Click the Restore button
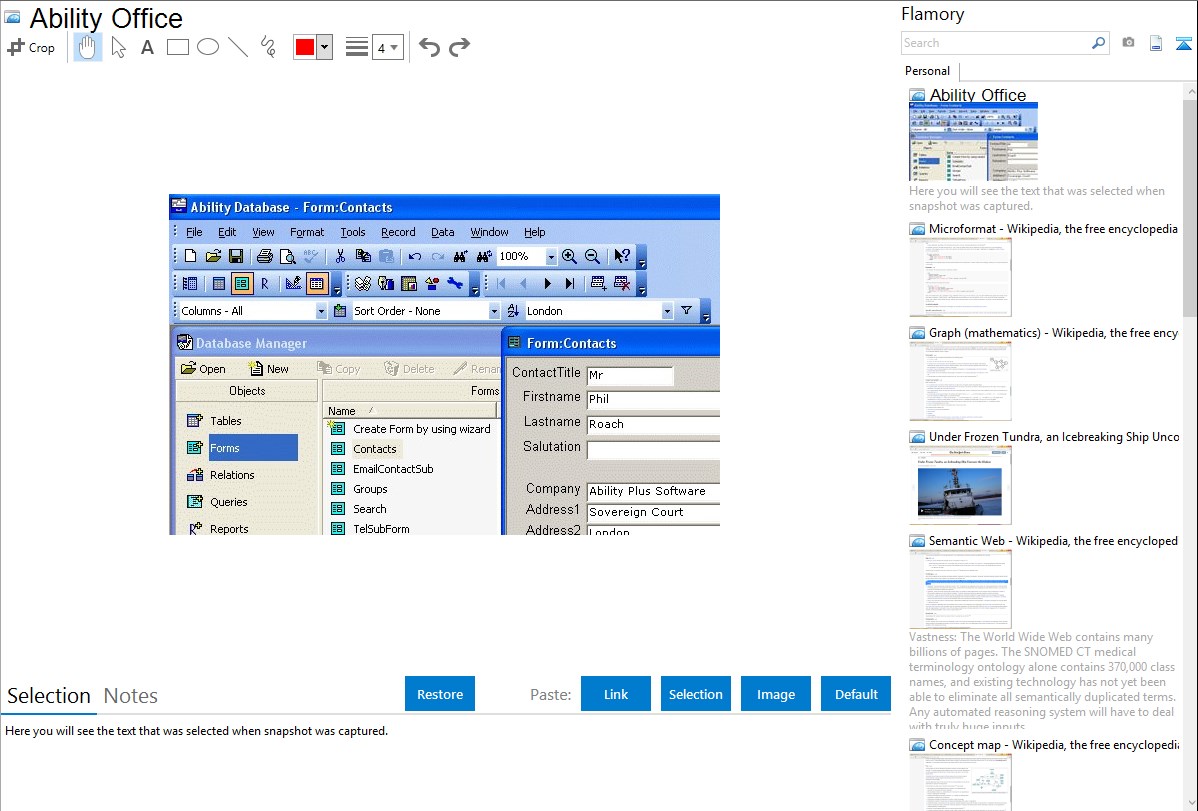 click(x=440, y=694)
